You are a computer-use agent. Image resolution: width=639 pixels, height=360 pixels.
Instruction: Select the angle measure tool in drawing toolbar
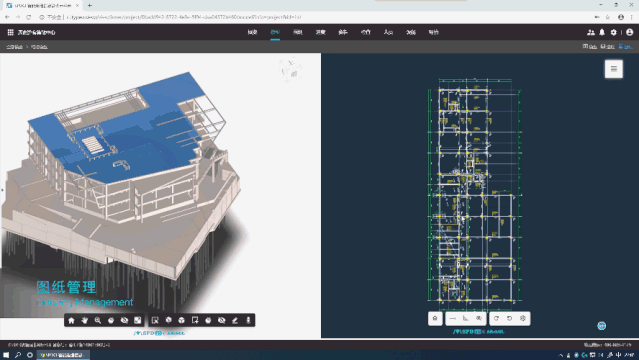(466, 318)
